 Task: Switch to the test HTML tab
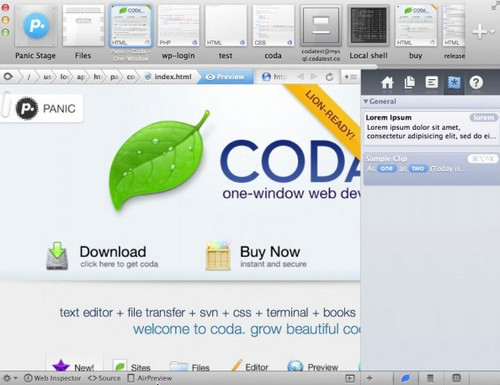coord(226,32)
